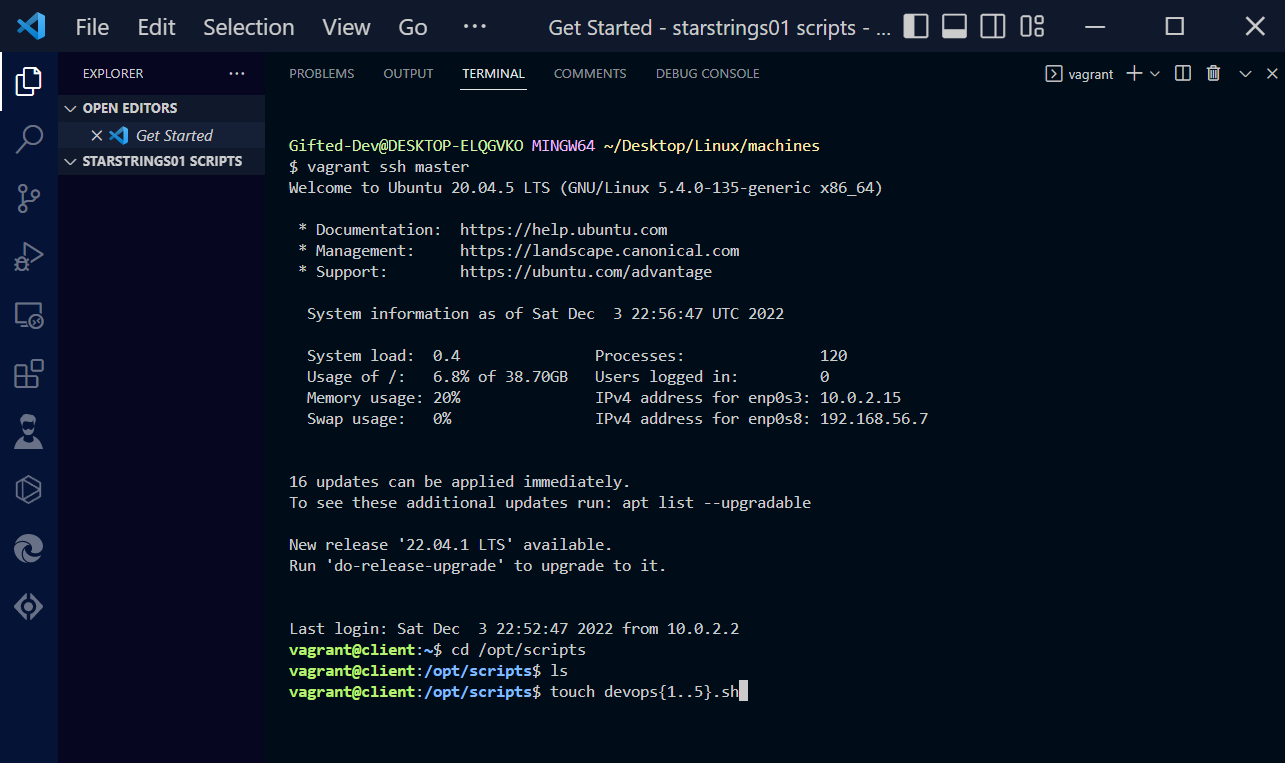Click the VS Code logo in title bar
Screen dimensions: 1285x763
(x=31, y=26)
